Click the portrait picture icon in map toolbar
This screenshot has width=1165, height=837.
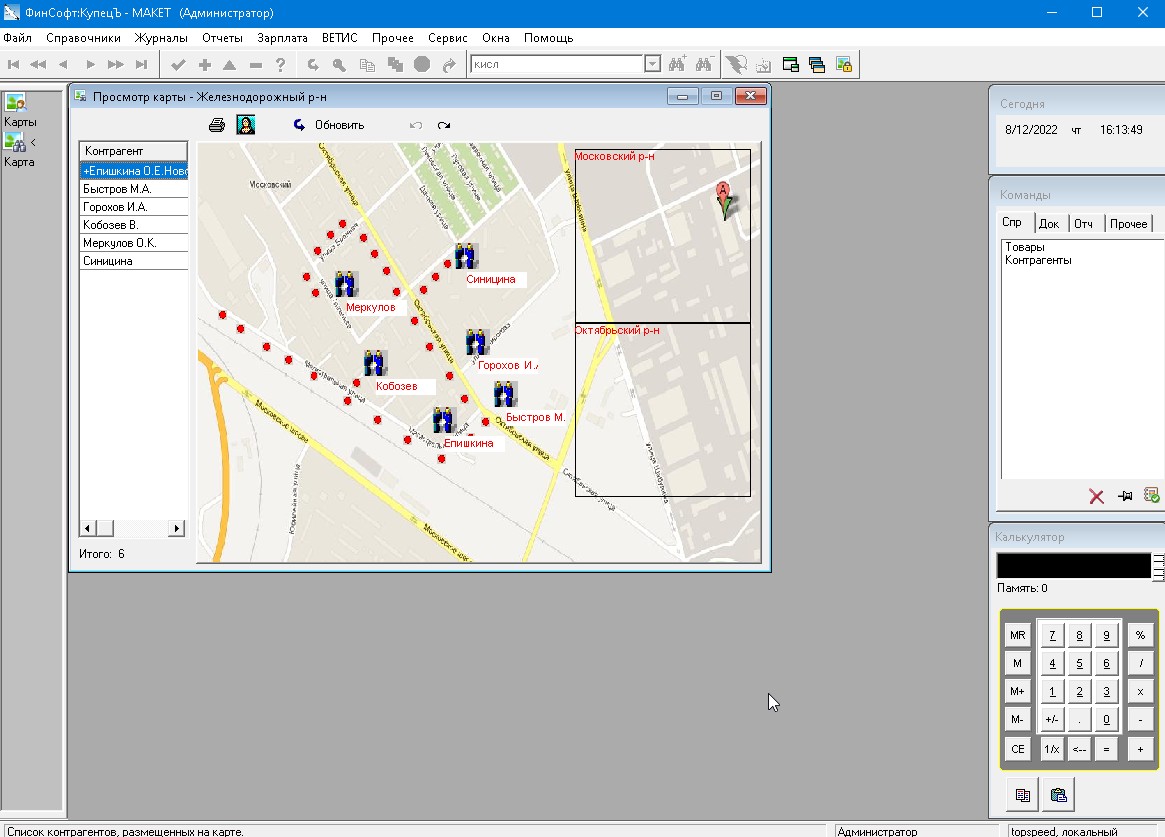coord(245,125)
